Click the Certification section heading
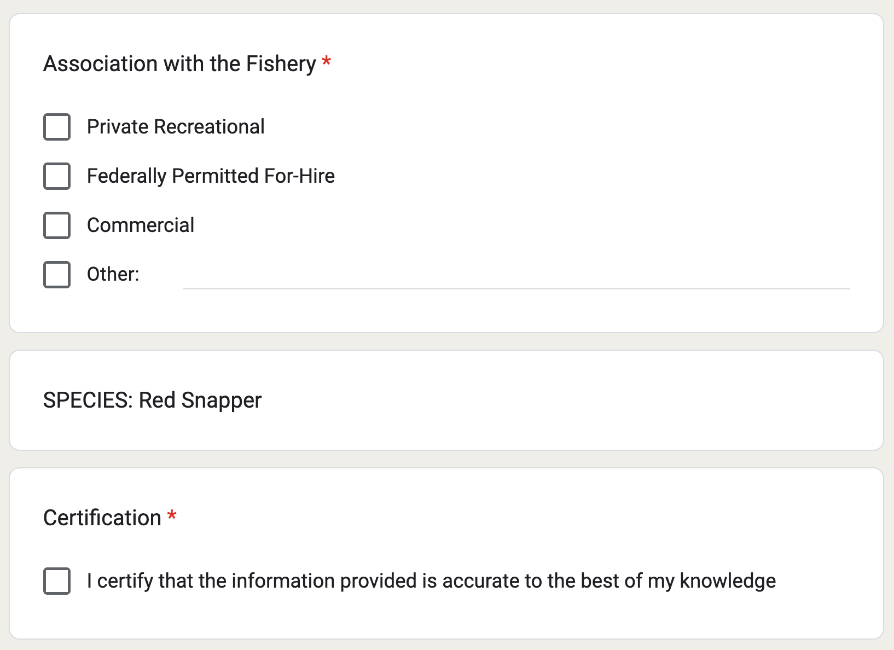 tap(102, 518)
